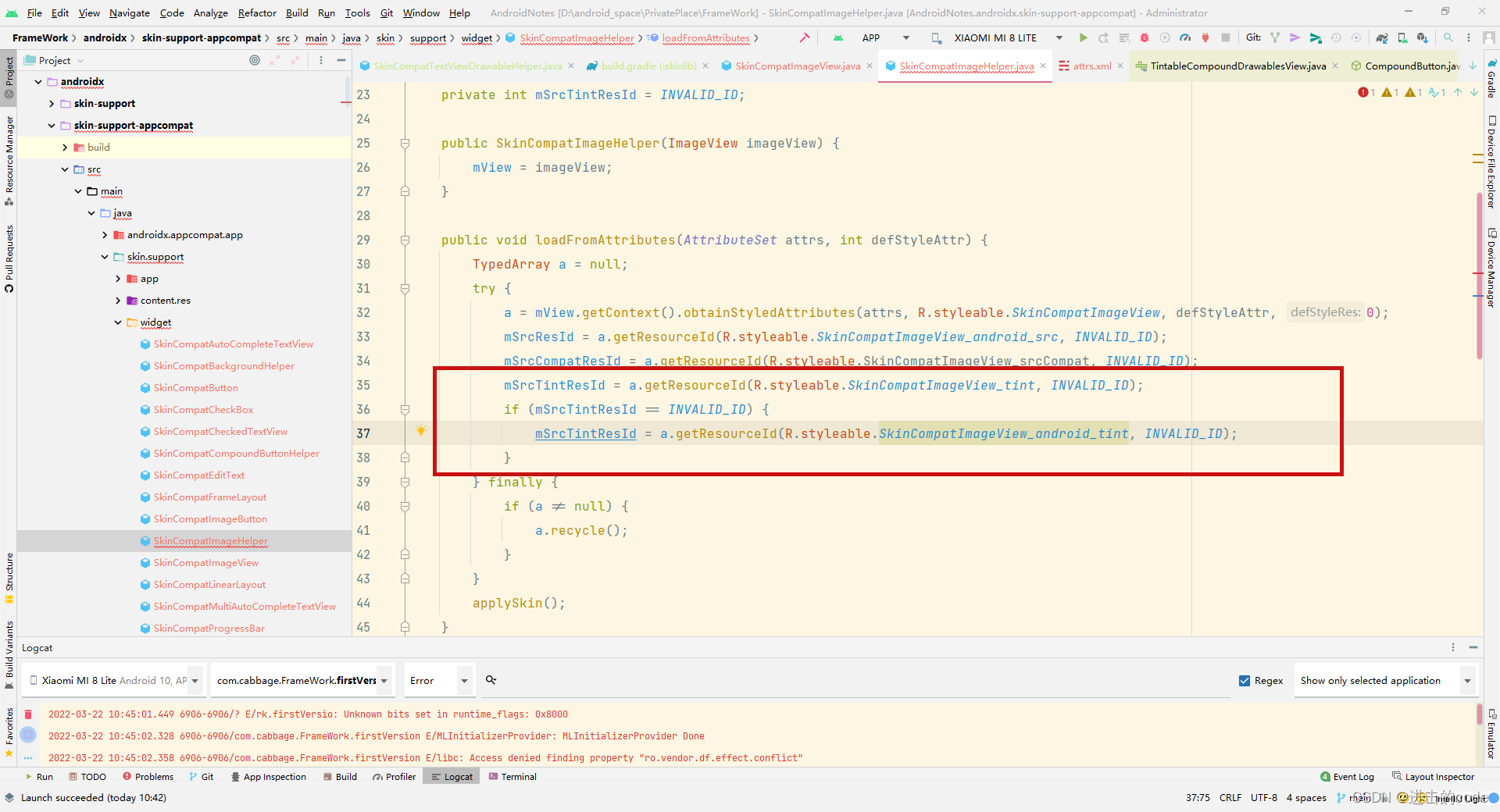This screenshot has width=1500, height=812.
Task: Click the yellow lightbulb intention icon on line 37
Action: click(x=420, y=431)
